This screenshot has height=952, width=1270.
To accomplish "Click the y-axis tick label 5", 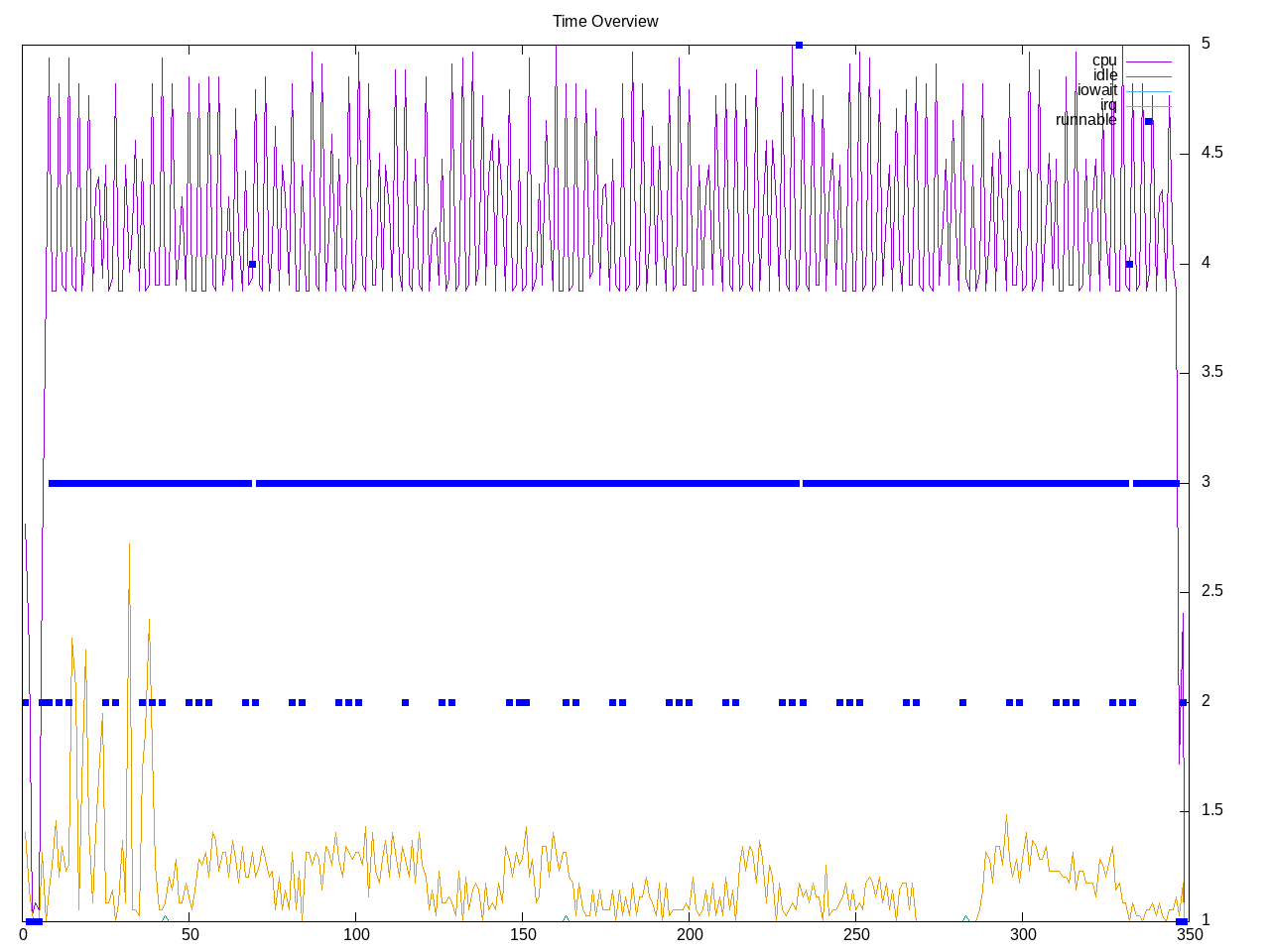I will pos(1206,44).
